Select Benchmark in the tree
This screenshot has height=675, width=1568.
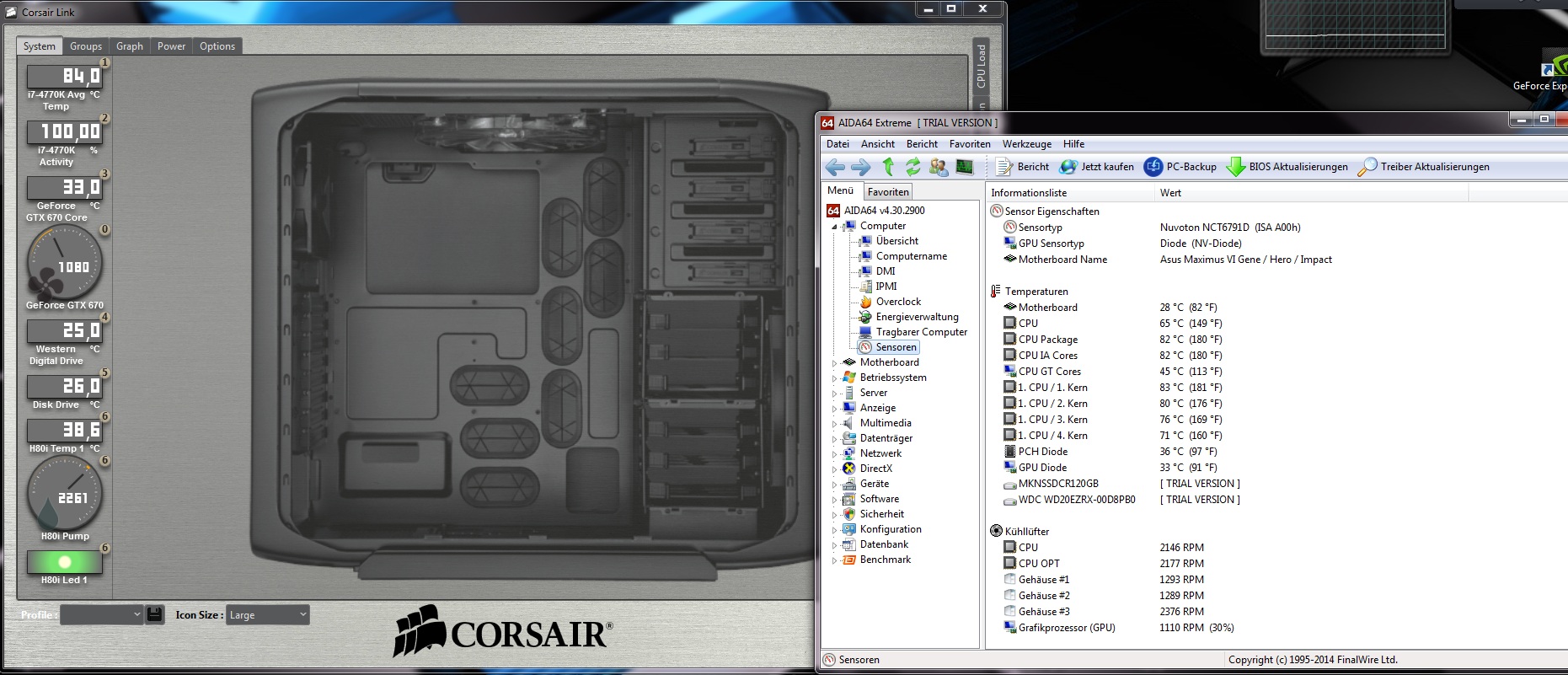point(885,560)
